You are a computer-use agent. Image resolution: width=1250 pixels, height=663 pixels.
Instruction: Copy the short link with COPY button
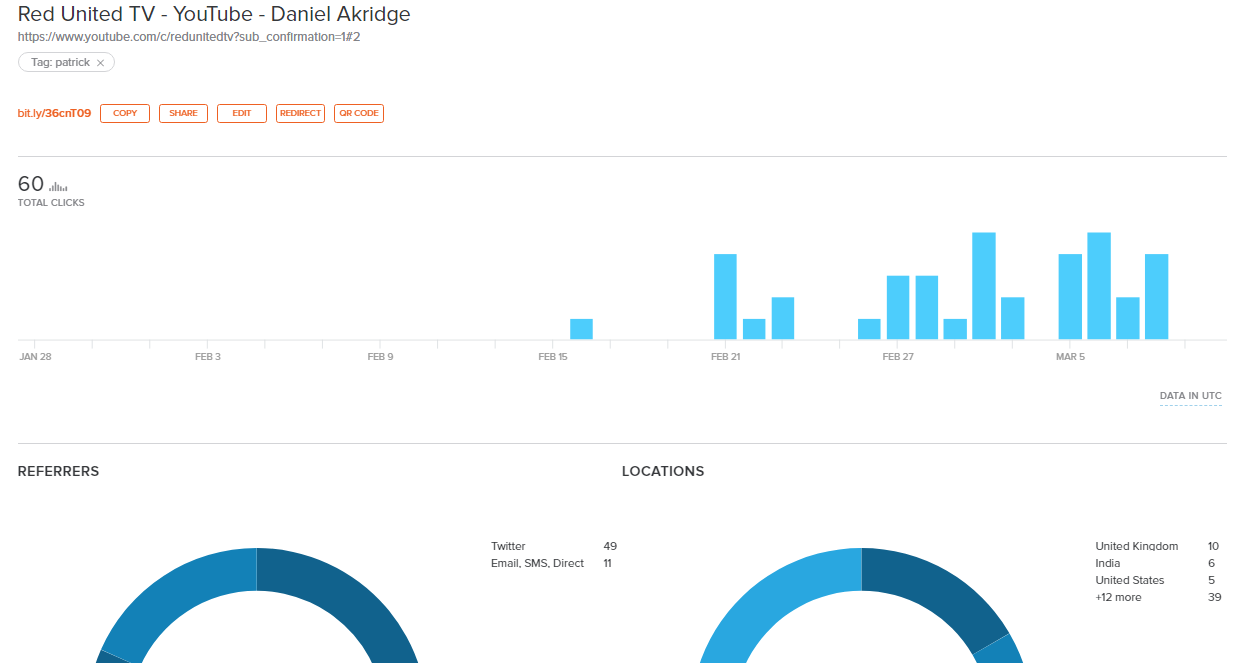click(x=125, y=113)
